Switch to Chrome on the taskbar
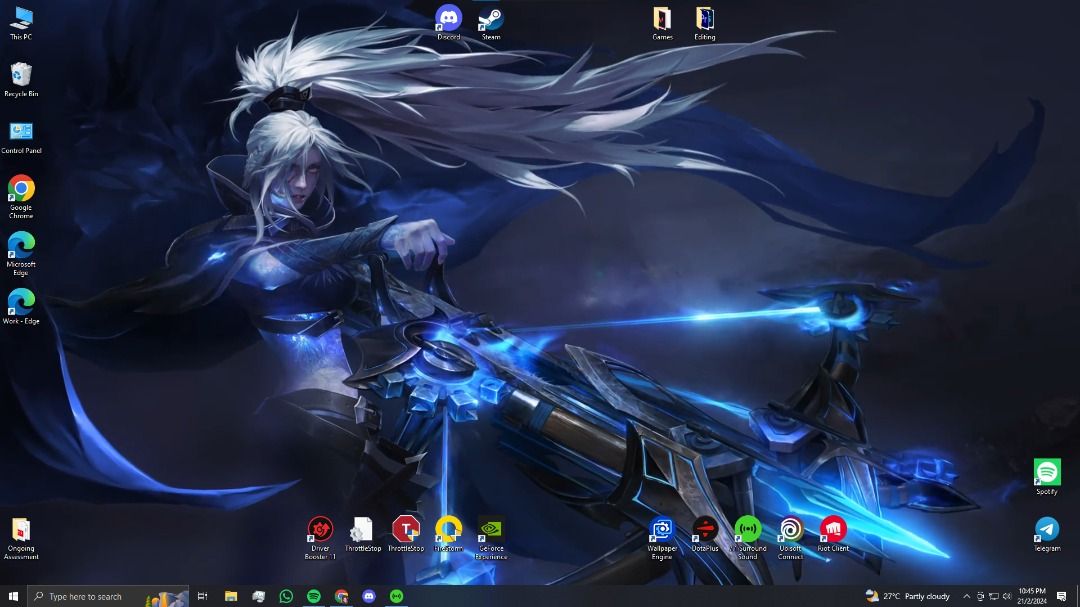The height and width of the screenshot is (607, 1080). tap(342, 596)
